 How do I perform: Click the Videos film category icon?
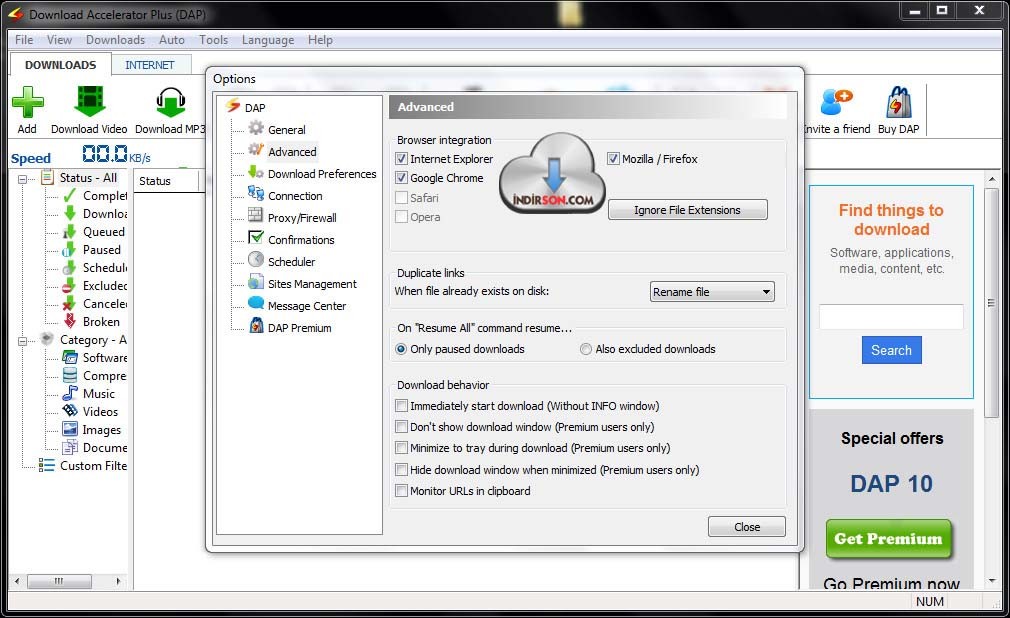pyautogui.click(x=70, y=411)
